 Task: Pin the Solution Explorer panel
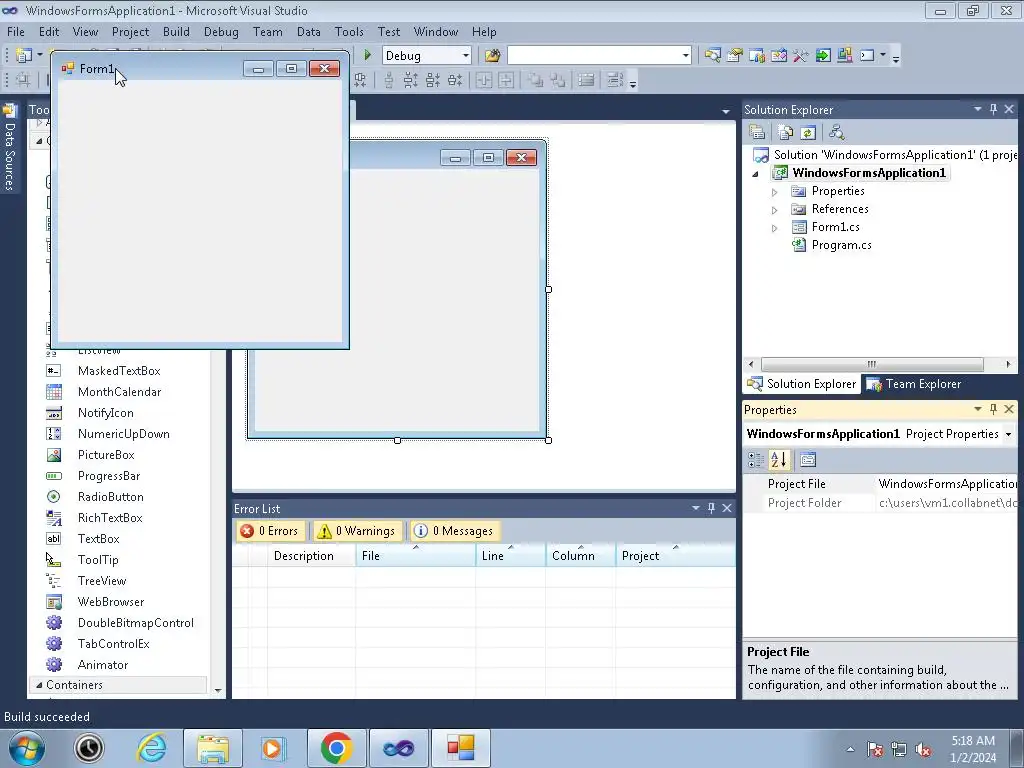[x=993, y=109]
